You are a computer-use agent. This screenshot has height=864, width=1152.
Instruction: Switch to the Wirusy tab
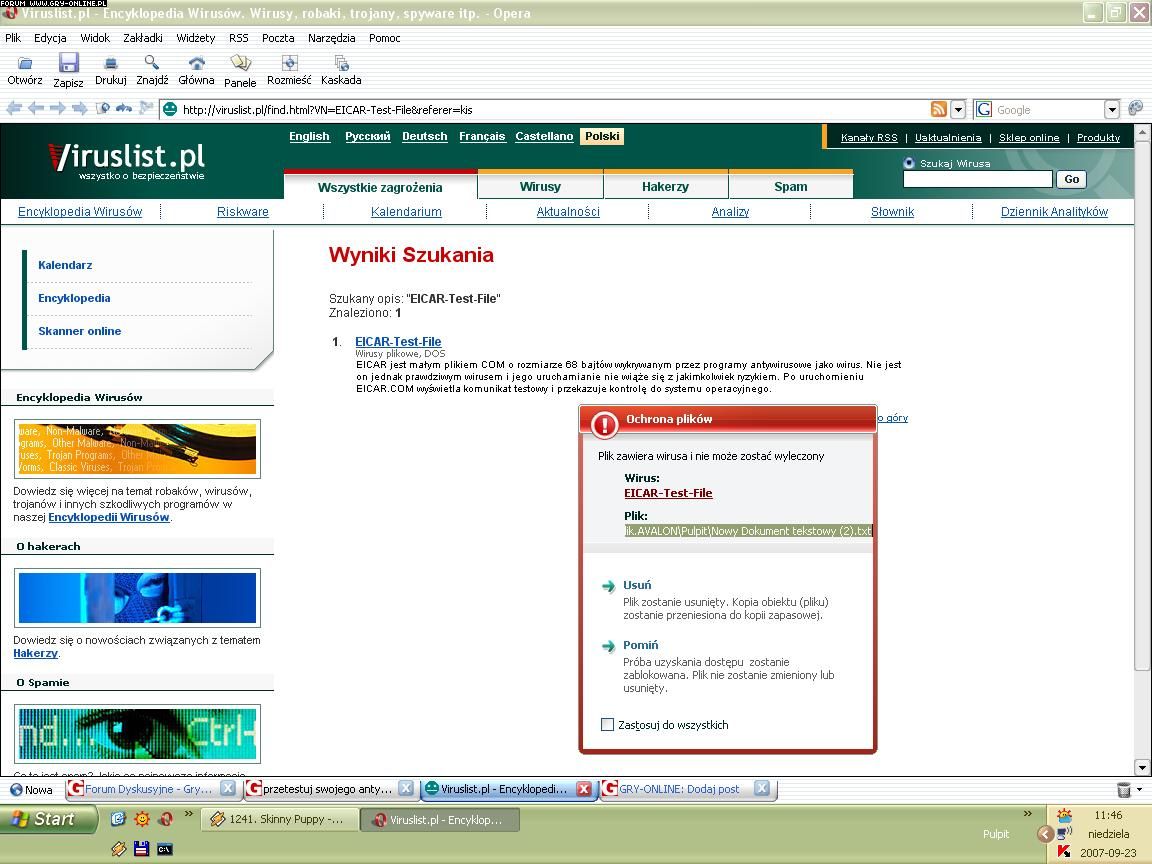[541, 186]
